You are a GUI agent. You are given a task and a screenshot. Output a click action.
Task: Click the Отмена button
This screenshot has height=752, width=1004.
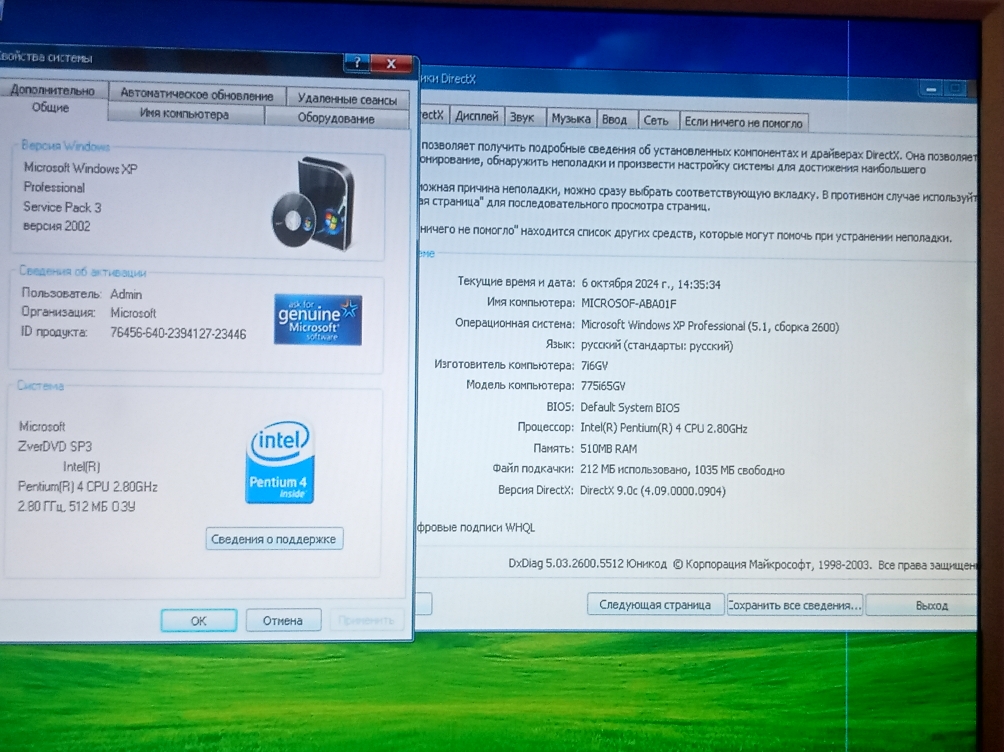pos(282,621)
